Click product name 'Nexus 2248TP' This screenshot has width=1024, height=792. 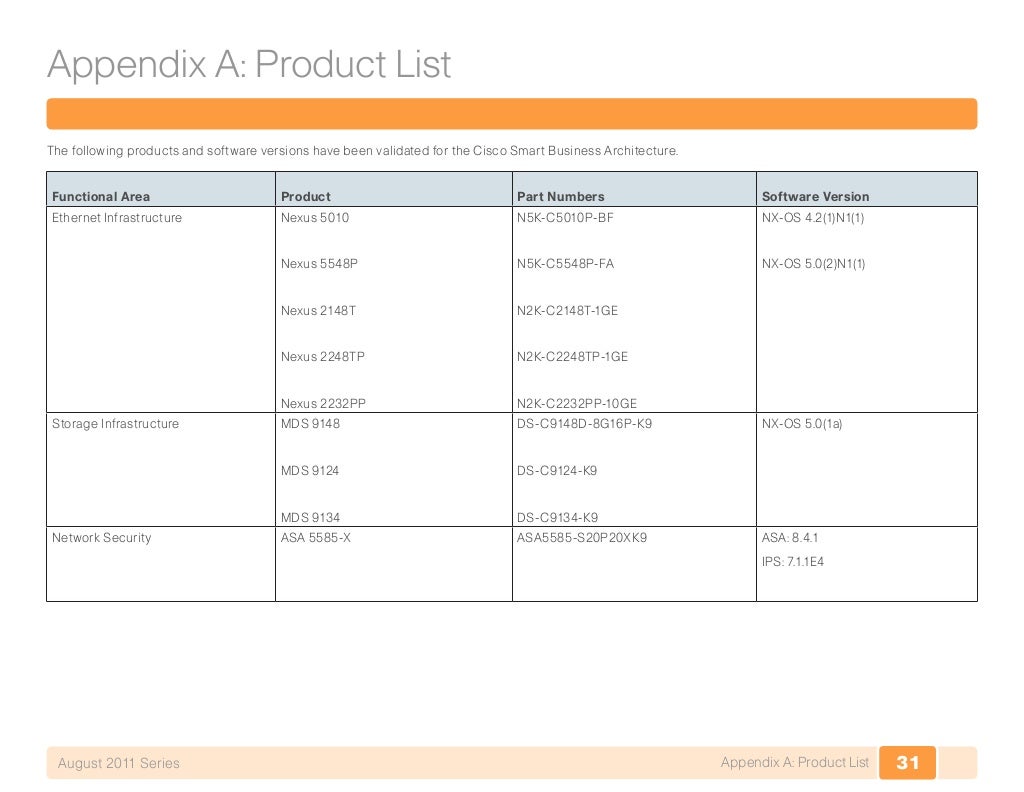pos(323,356)
